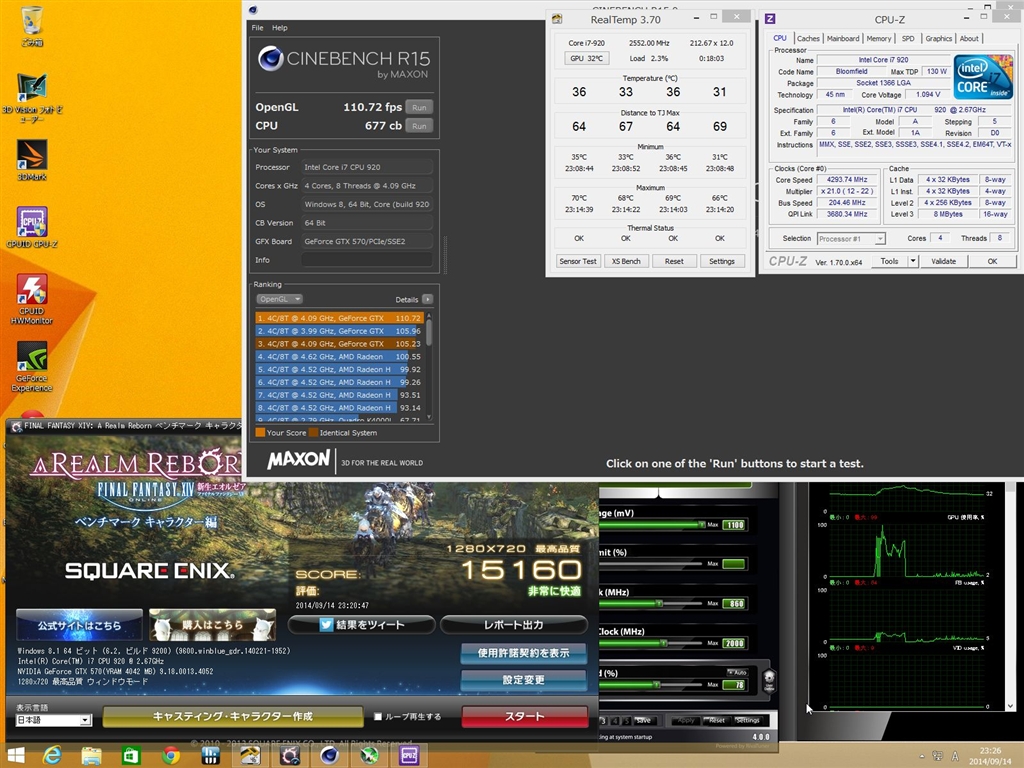Click the 設定変更 settings change button
1024x768 pixels.
[523, 680]
